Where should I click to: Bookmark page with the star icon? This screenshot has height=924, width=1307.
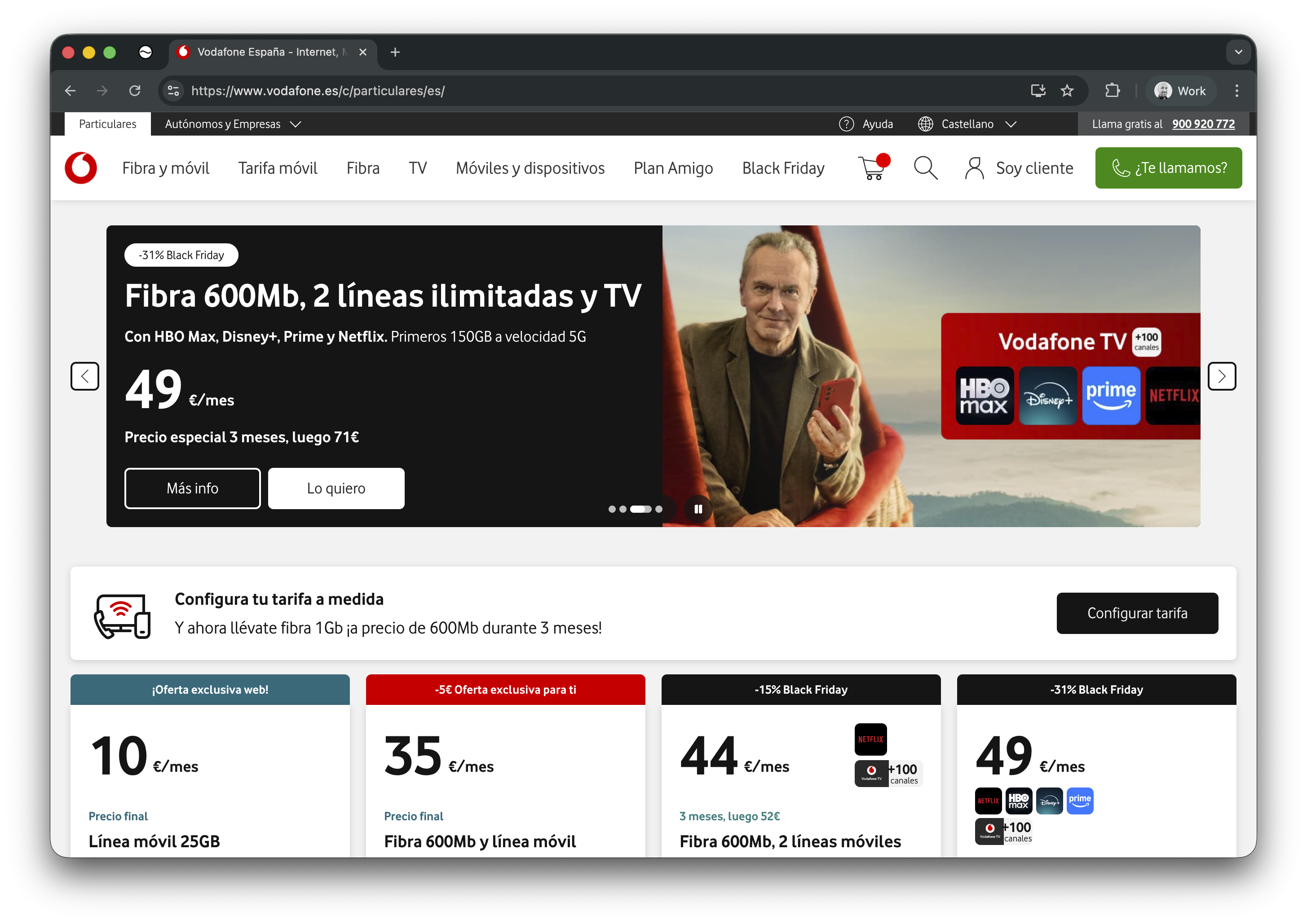pos(1067,90)
